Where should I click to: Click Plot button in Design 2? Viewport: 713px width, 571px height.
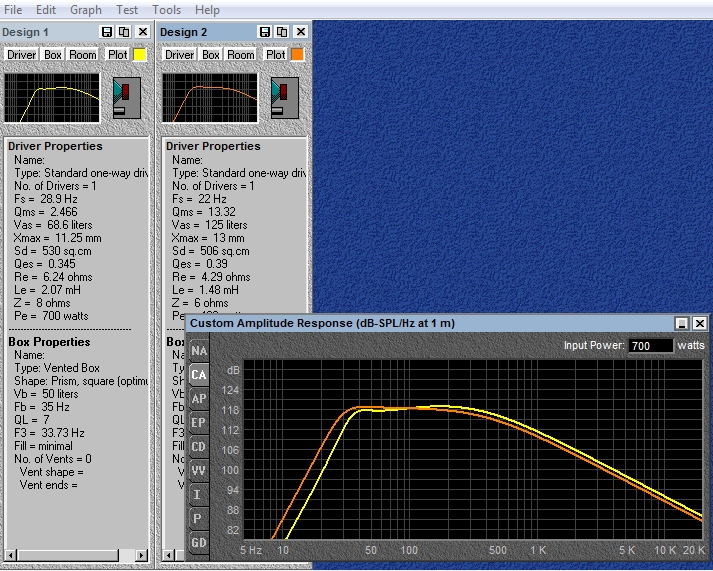pyautogui.click(x=275, y=55)
